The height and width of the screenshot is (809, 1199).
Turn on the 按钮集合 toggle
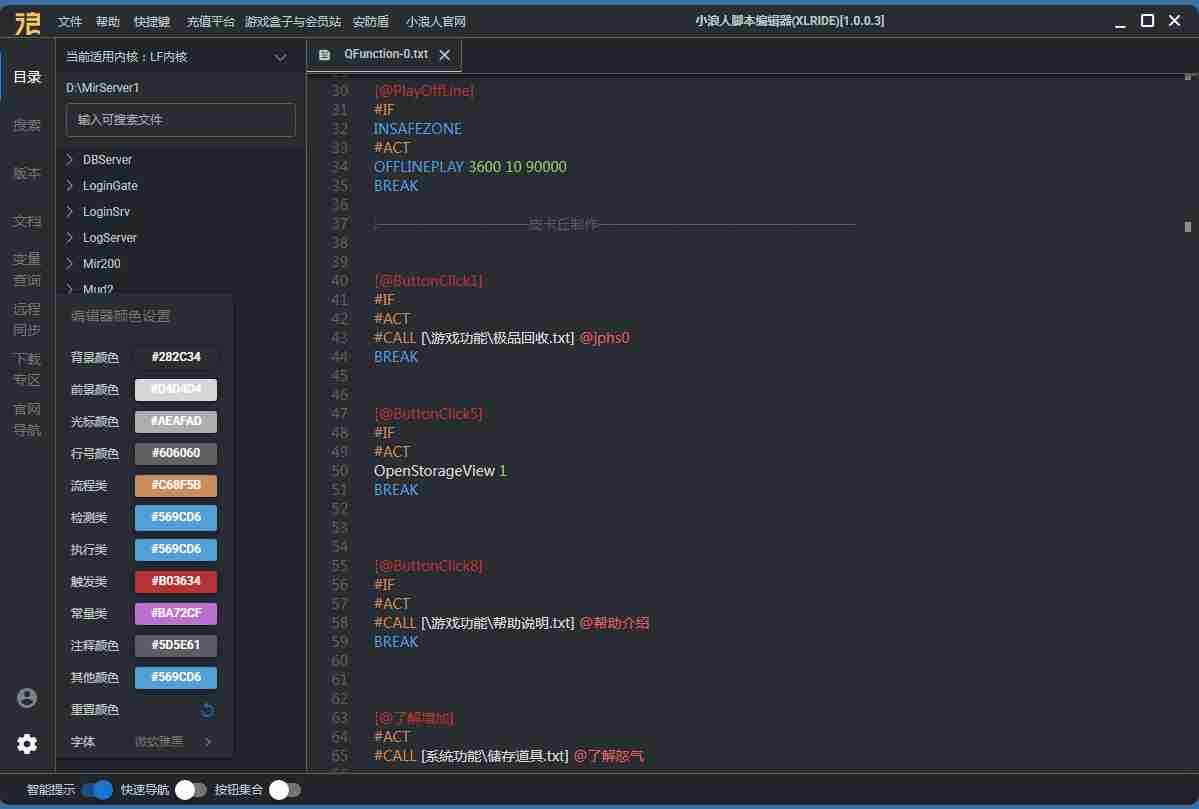click(284, 790)
